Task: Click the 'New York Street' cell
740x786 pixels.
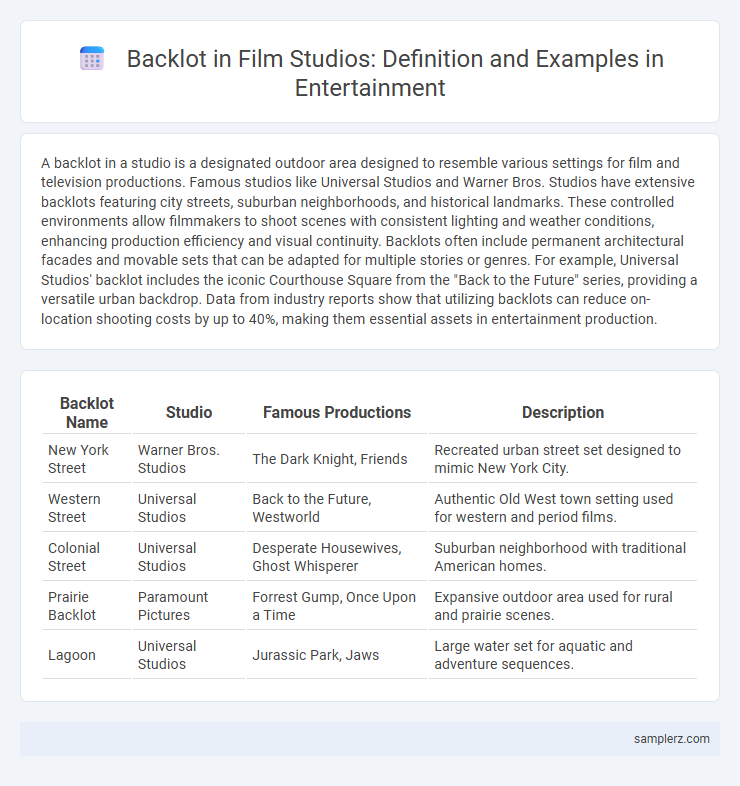Action: (x=87, y=459)
